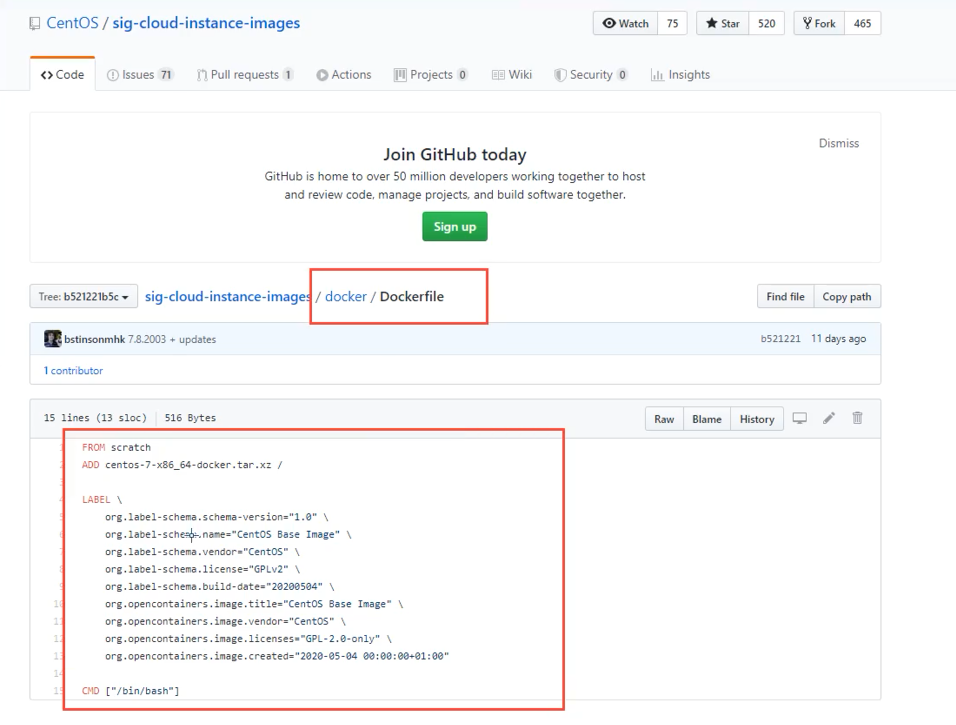The image size is (956, 725).
Task: Open the Projects tab
Action: tap(430, 74)
